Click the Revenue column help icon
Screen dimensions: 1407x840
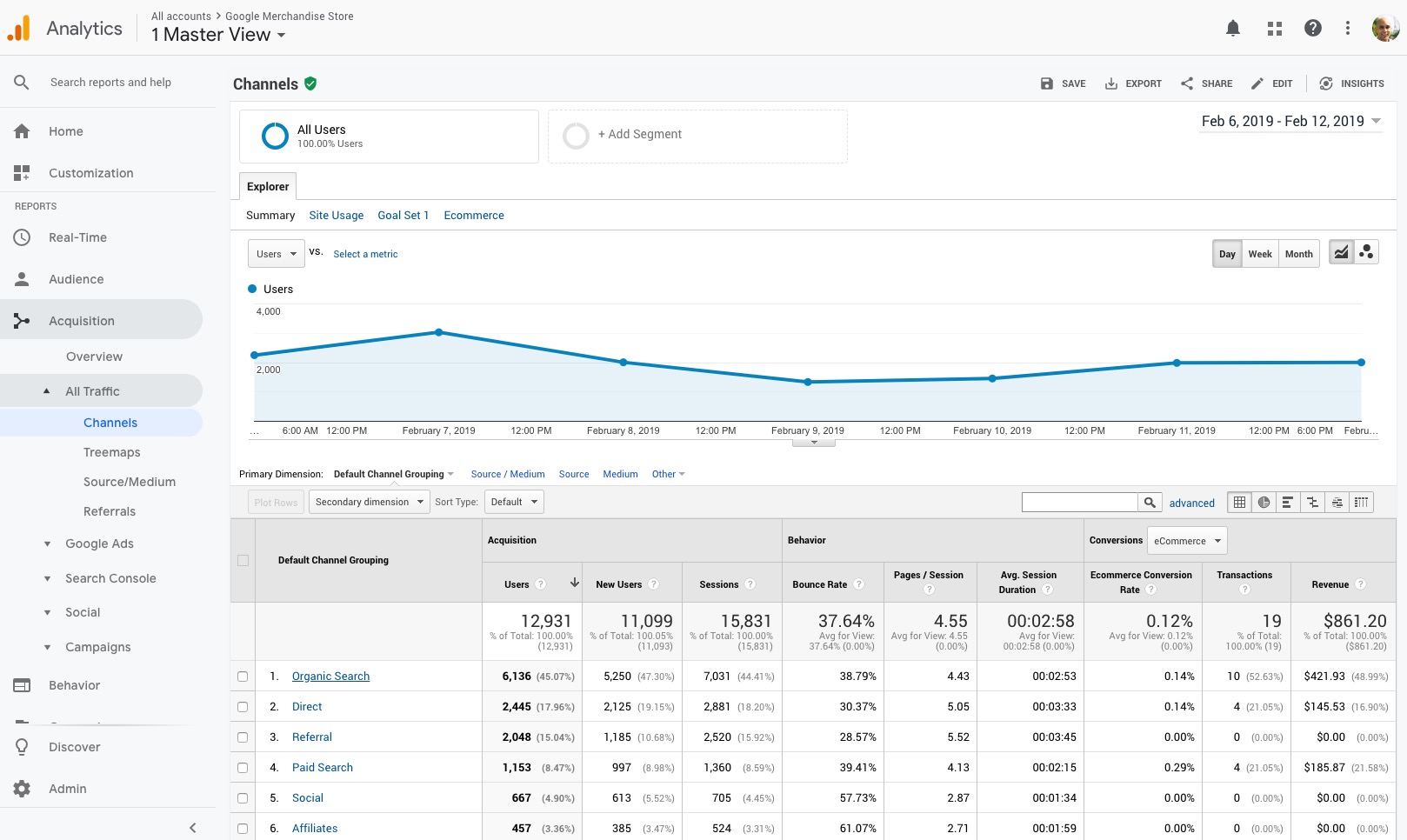pos(1361,584)
